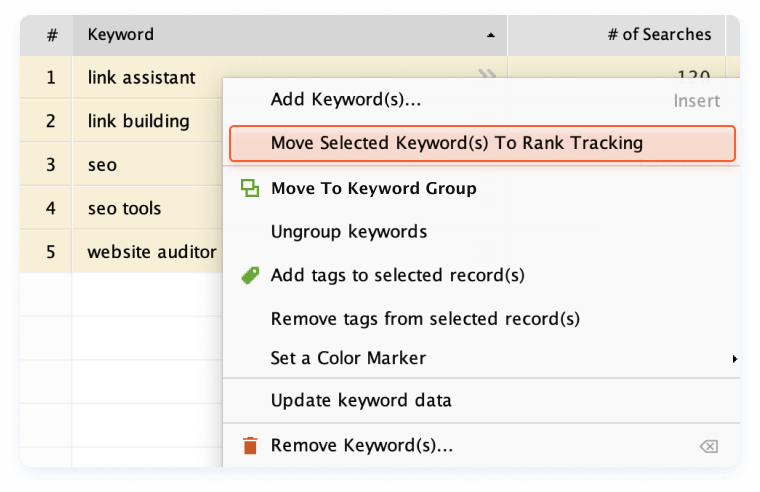Sort by the Keyword column arrow
Viewport: 760px width, 492px height.
tap(490, 35)
